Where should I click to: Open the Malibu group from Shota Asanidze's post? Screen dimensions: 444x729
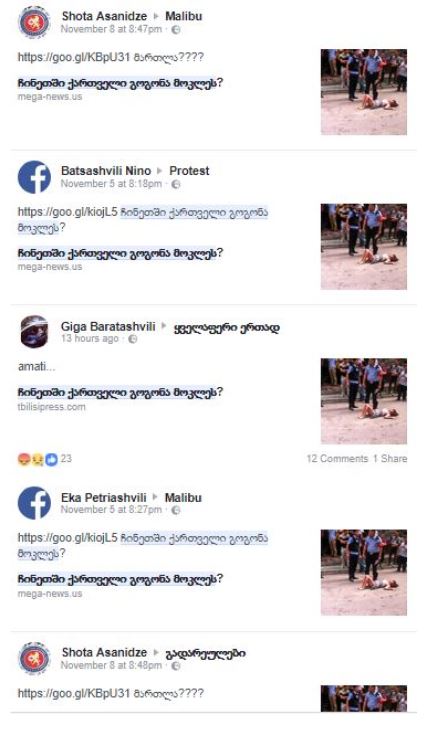pos(184,16)
